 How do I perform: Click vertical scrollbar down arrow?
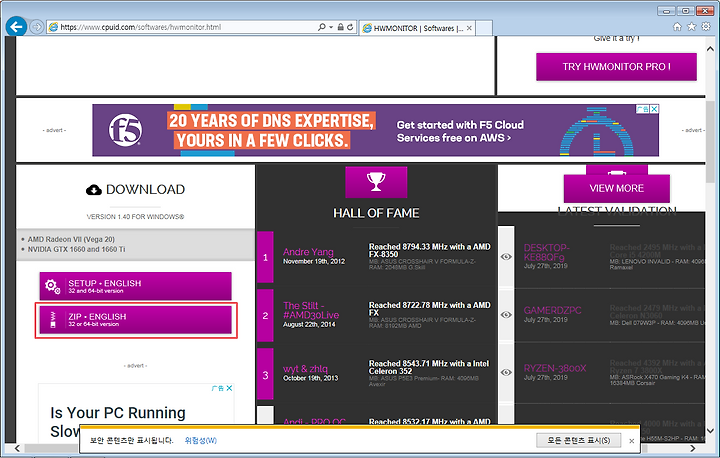click(x=710, y=430)
